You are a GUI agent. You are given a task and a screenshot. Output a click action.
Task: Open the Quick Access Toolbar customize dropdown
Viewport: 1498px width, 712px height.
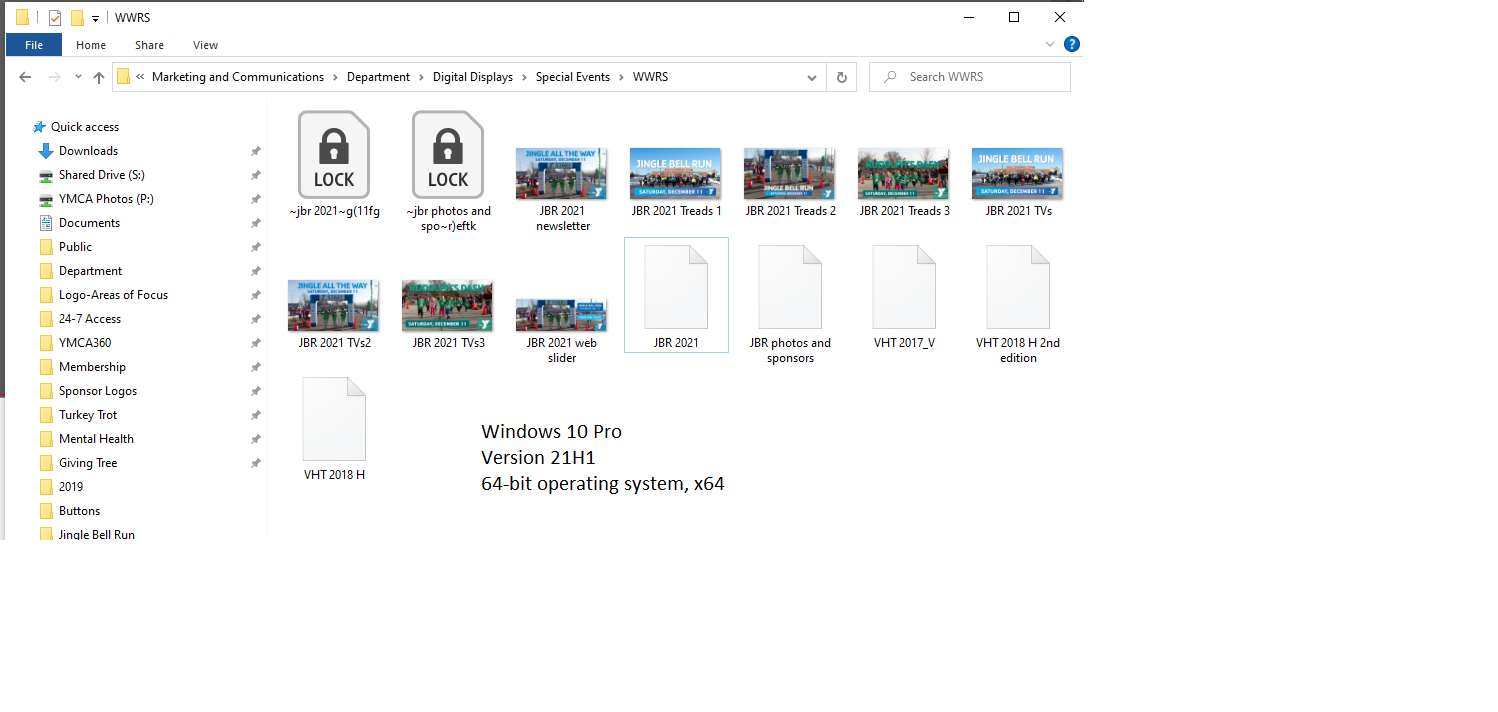click(x=94, y=17)
